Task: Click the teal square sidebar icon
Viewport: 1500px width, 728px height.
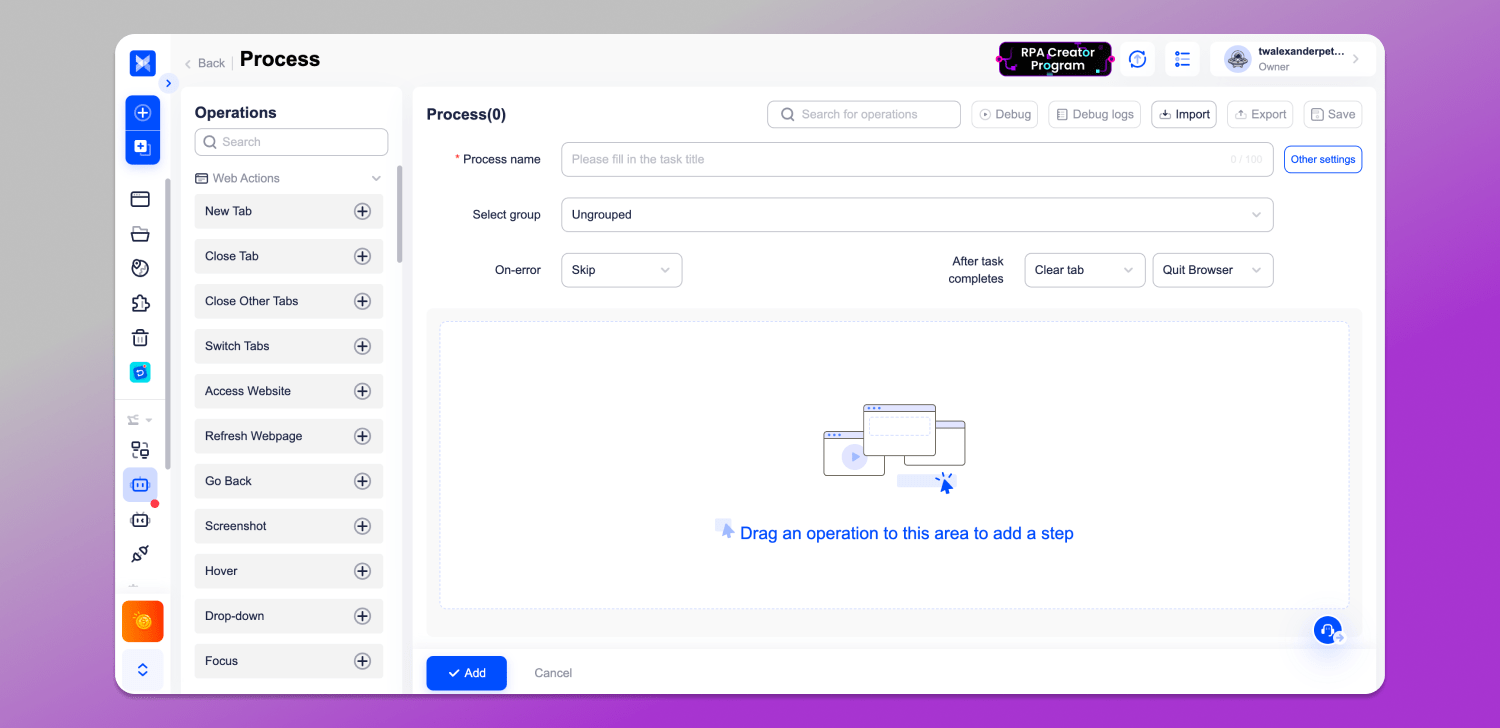Action: coord(140,372)
